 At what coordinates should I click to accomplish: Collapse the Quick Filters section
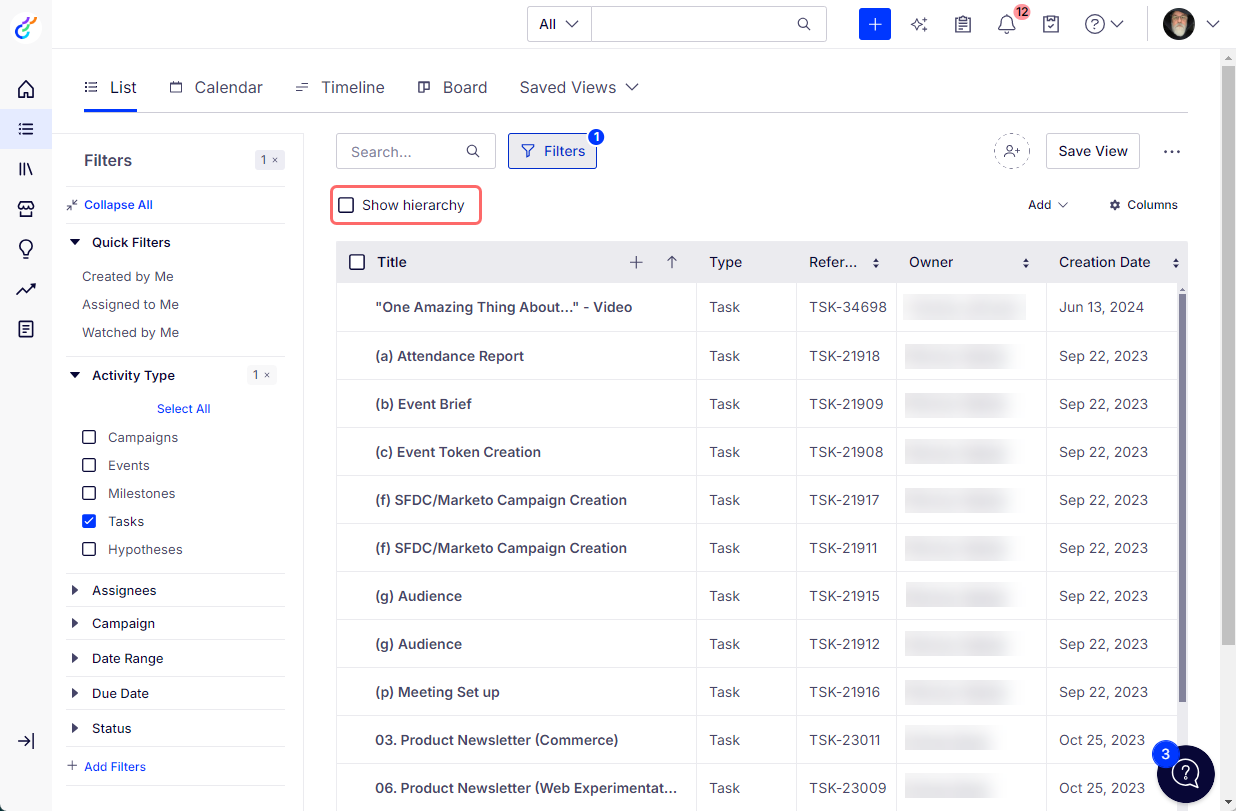point(75,242)
